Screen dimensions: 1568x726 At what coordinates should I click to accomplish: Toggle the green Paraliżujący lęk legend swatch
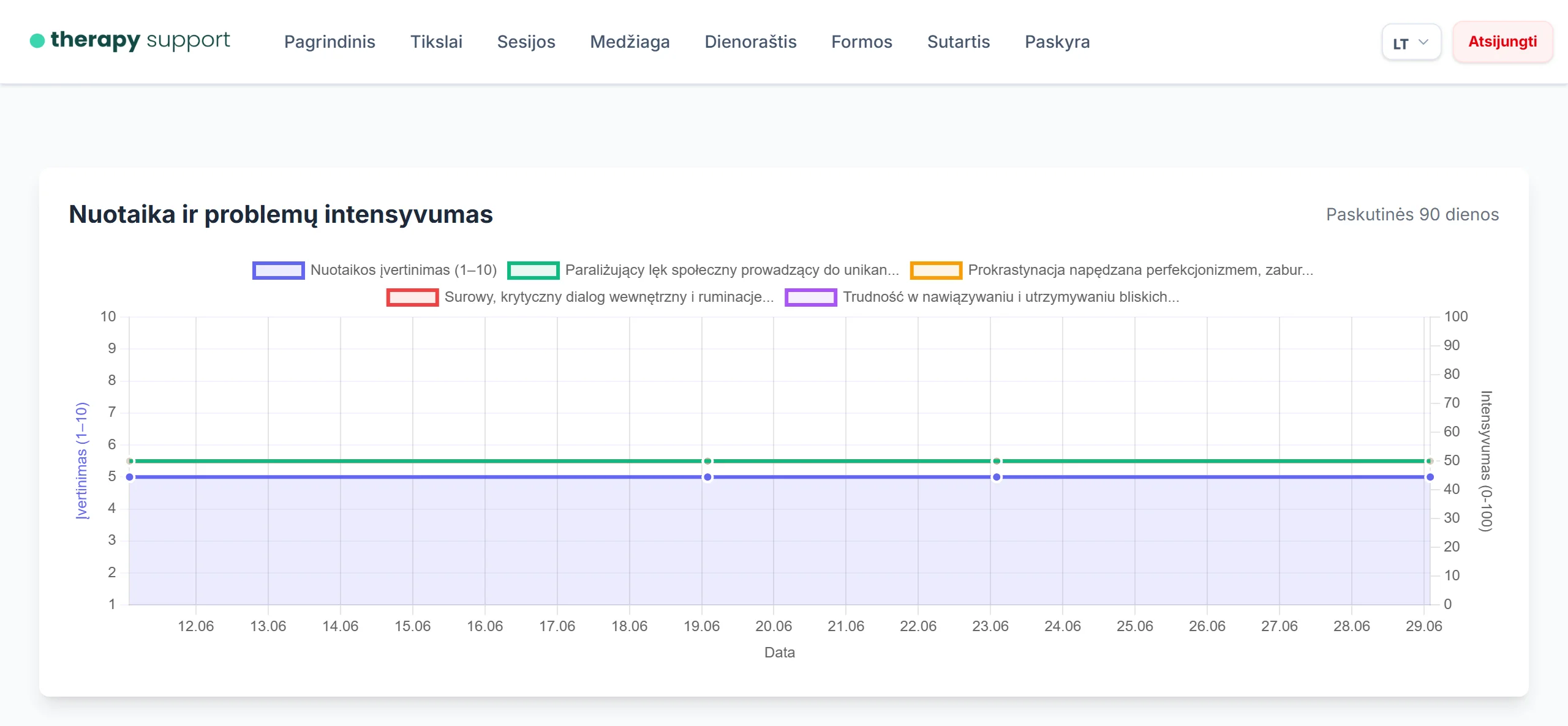click(533, 271)
